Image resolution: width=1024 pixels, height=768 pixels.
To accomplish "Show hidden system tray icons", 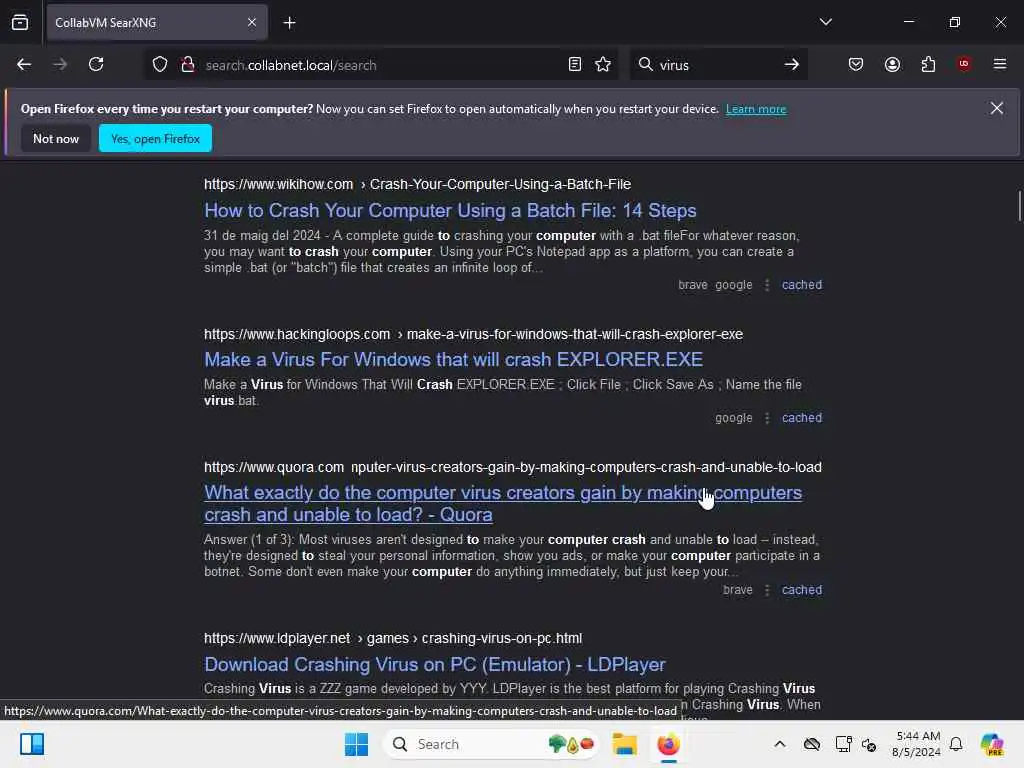I will pos(780,744).
